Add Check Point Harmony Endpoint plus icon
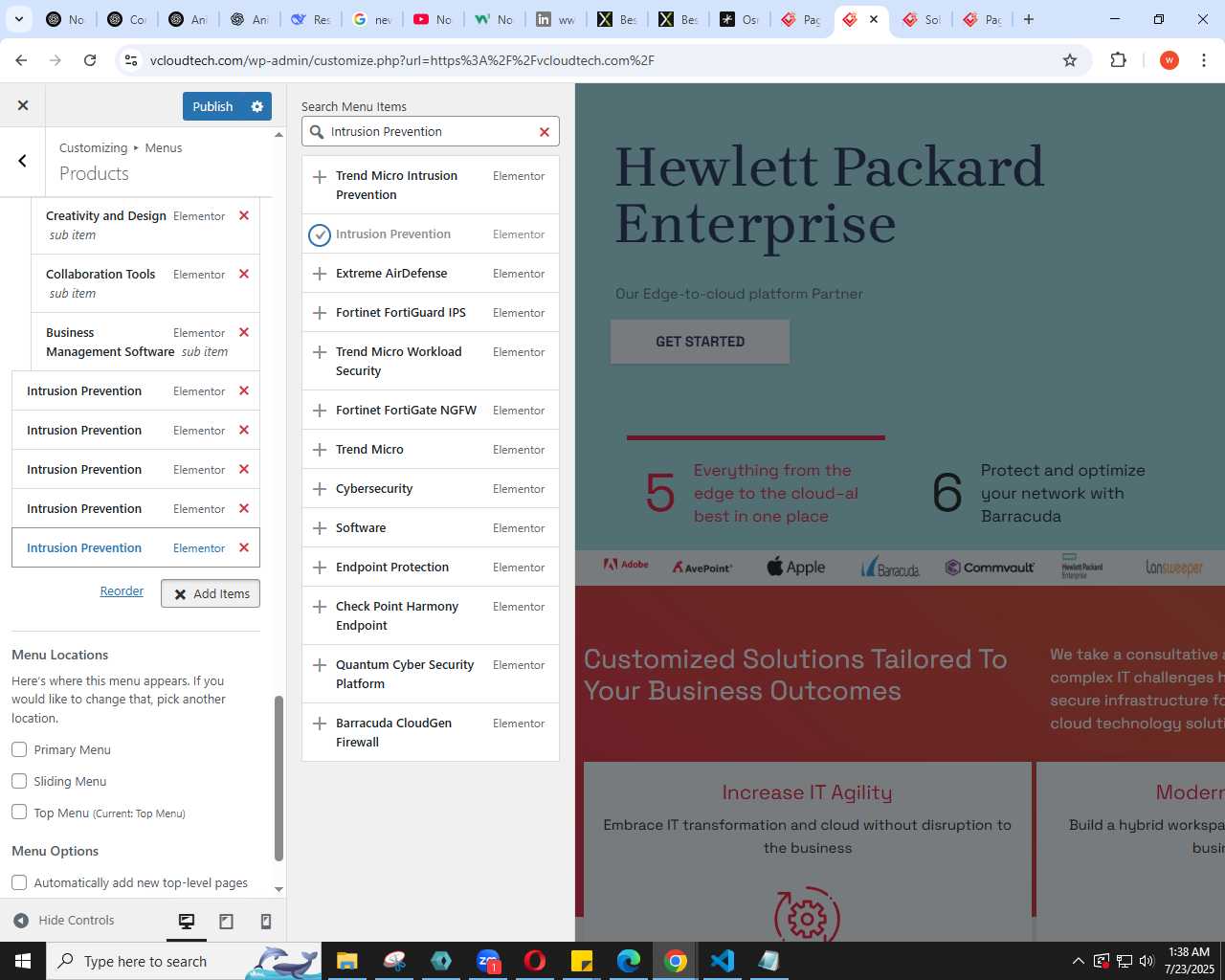Image resolution: width=1225 pixels, height=980 pixels. 320,607
